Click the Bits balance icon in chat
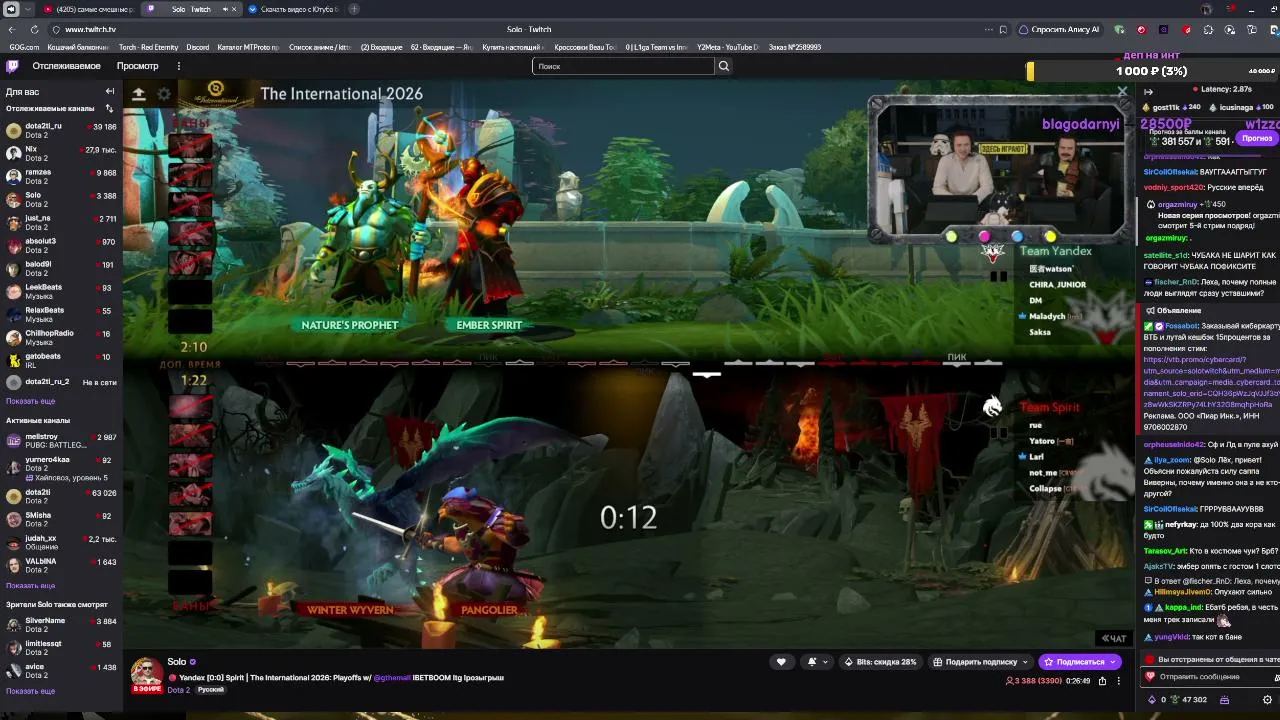 (x=1151, y=700)
